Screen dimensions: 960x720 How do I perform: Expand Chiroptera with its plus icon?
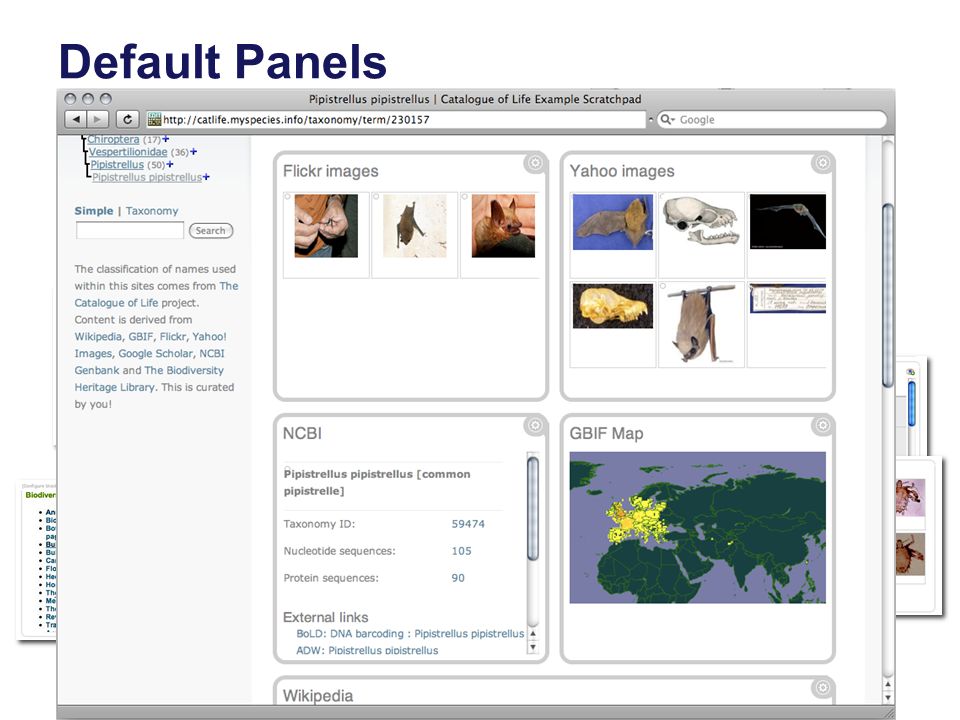(x=165, y=139)
